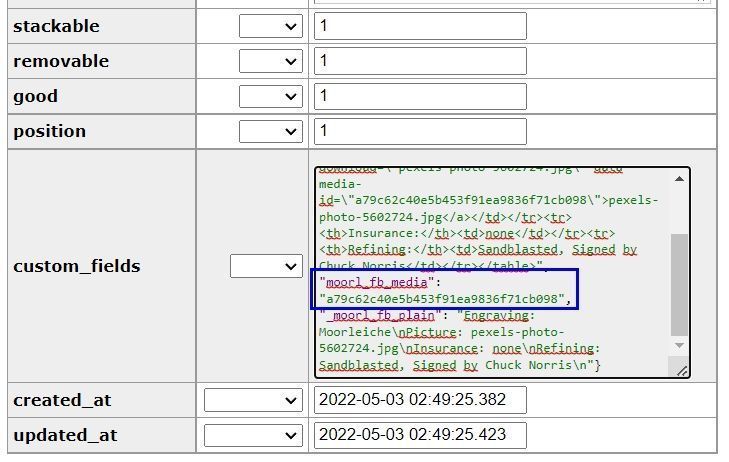Open the updated_at function dropdown
729x462 pixels.
(252, 435)
